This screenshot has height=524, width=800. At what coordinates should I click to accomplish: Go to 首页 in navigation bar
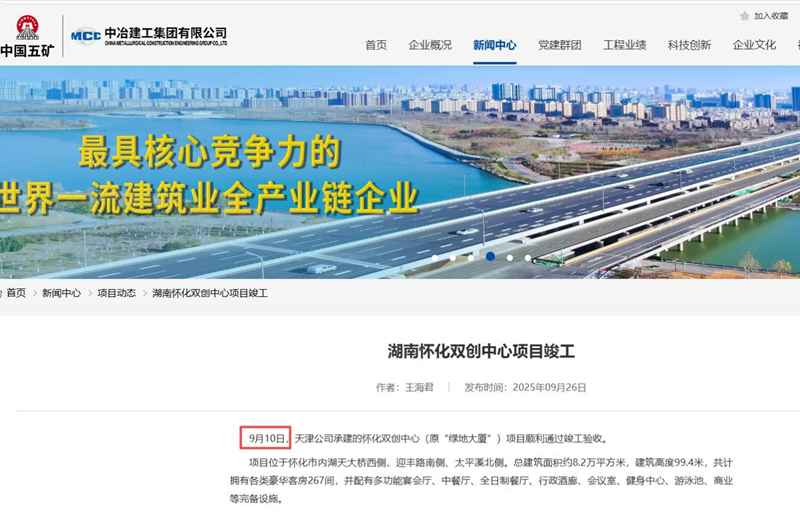(x=376, y=45)
